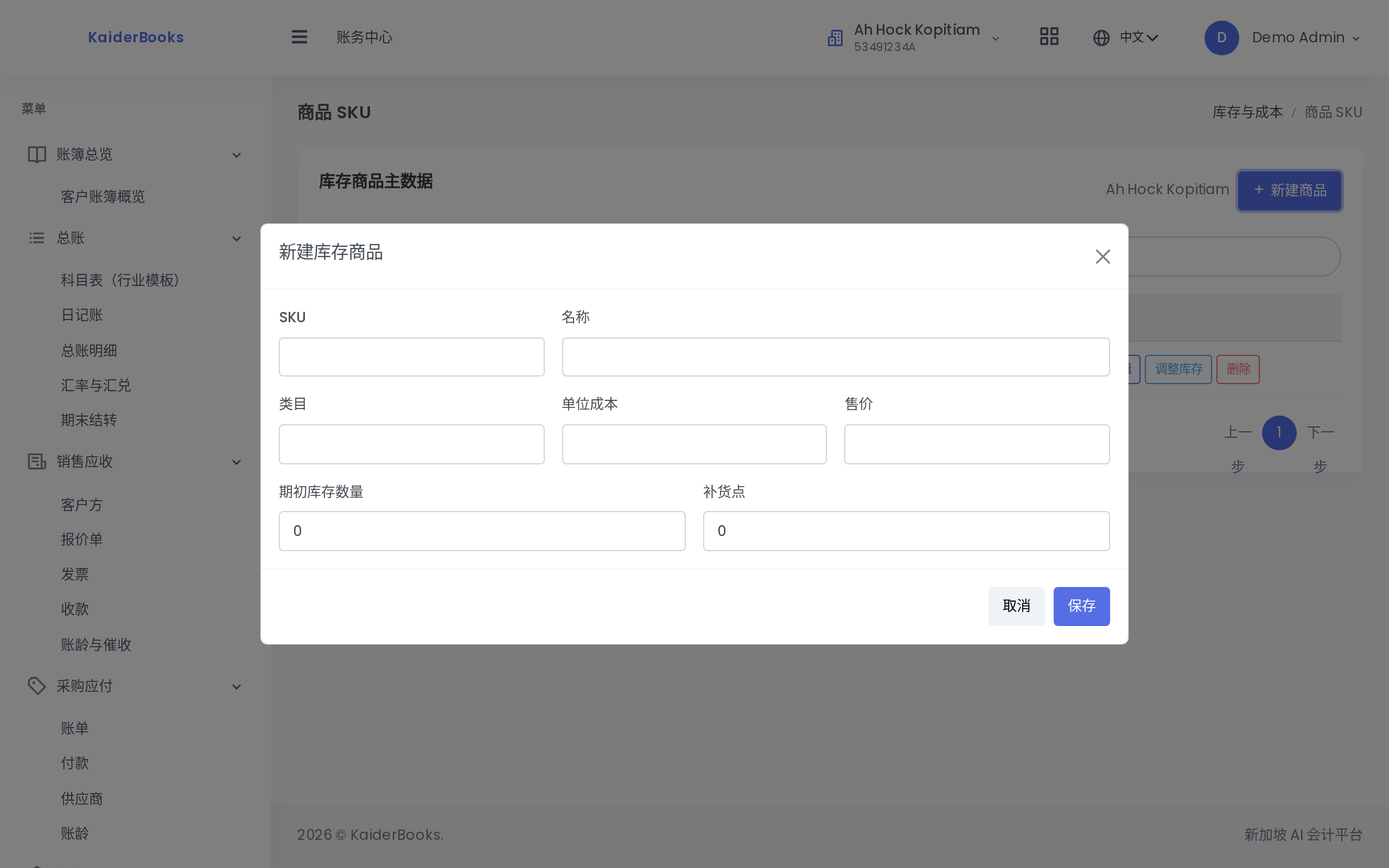Open the Demo Admin user dropdown
The height and width of the screenshot is (868, 1389).
(x=1306, y=38)
